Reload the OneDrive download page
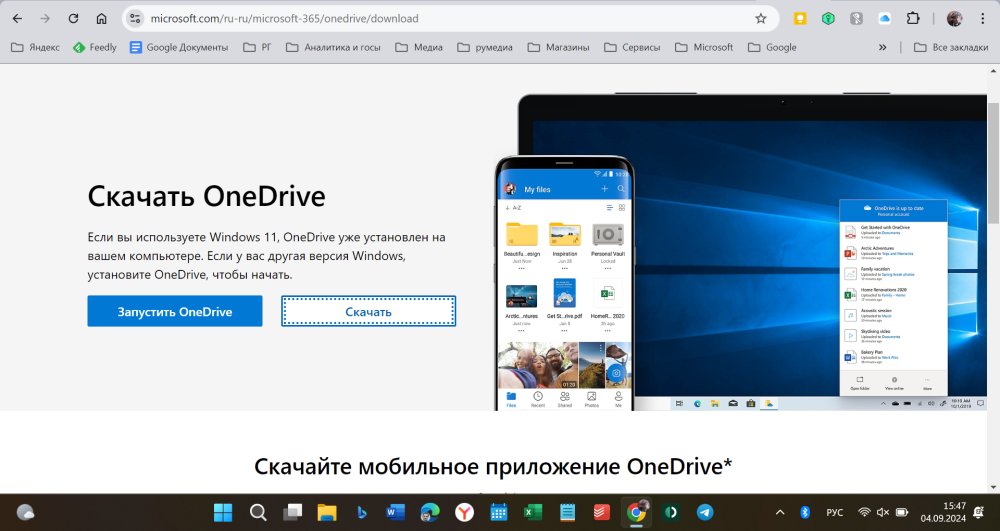 (x=73, y=18)
